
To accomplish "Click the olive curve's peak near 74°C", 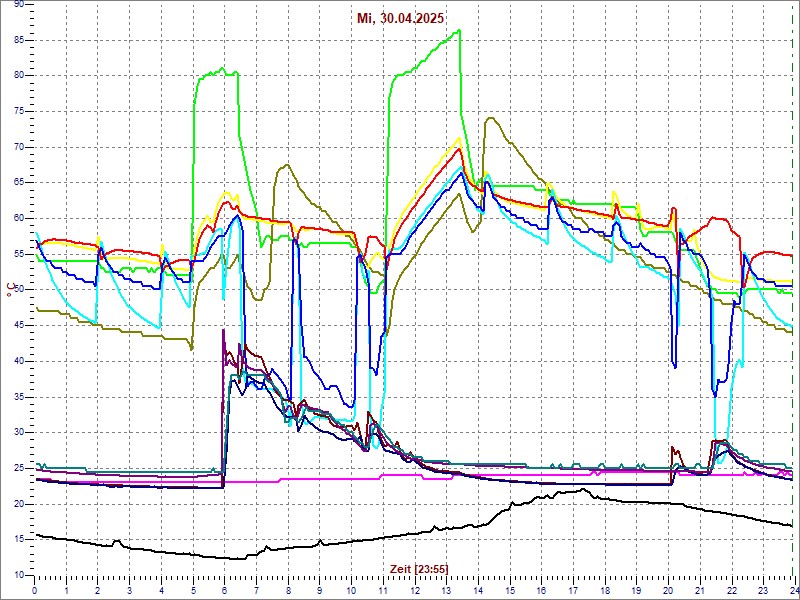I will (490, 118).
